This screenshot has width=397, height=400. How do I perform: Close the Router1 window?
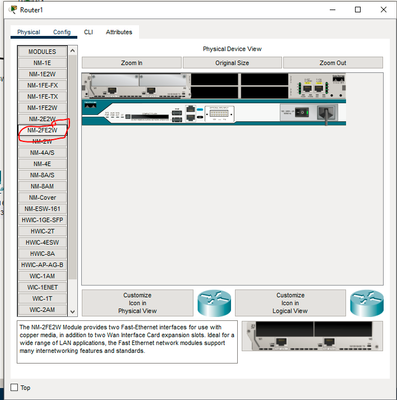pos(383,10)
